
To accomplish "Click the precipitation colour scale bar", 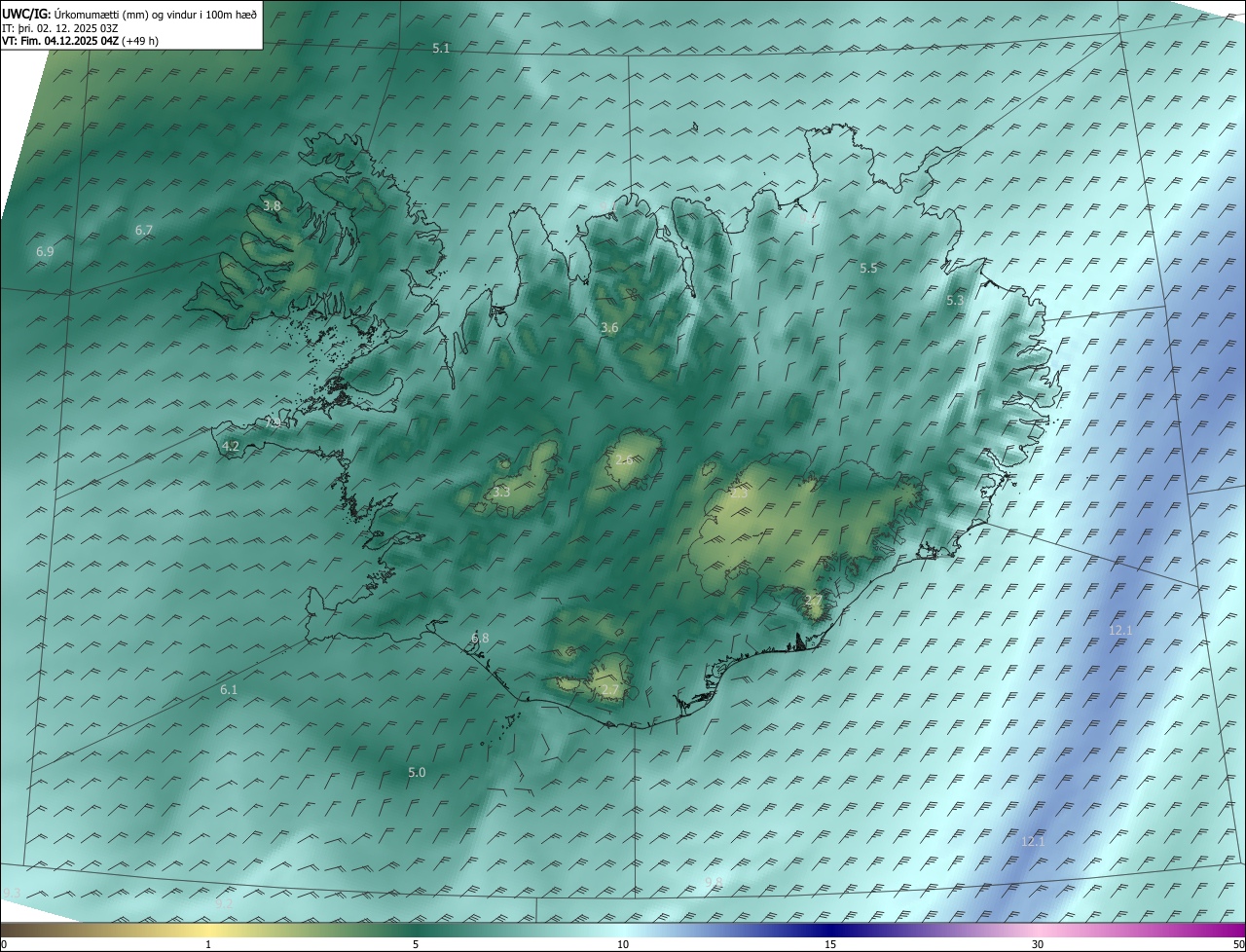I will 623,929.
